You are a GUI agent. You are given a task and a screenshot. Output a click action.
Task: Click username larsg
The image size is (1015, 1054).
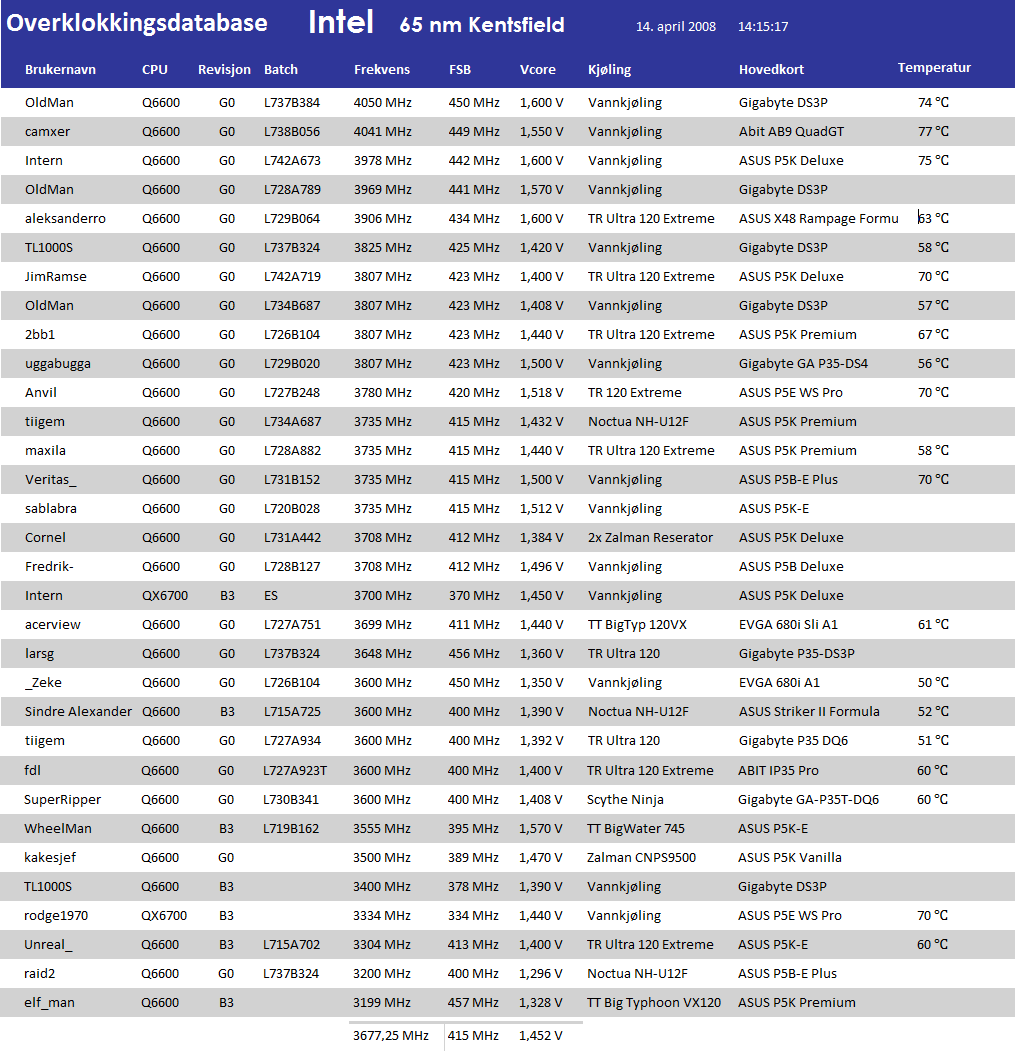coord(39,654)
